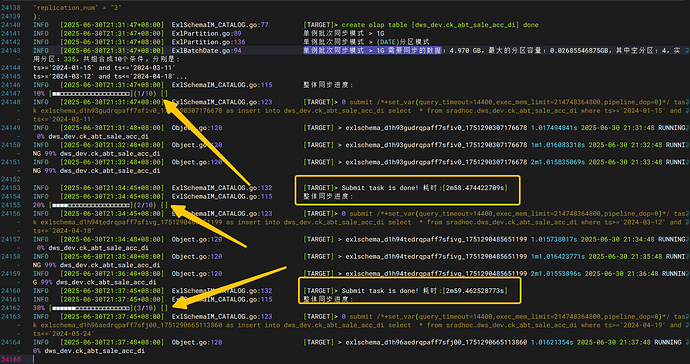Image resolution: width=690 pixels, height=364 pixels.
Task: Click task name exlschema_d1h96aedrqpaff7sfj00_1751290665113860 on line 24164
Action: coord(436,342)
